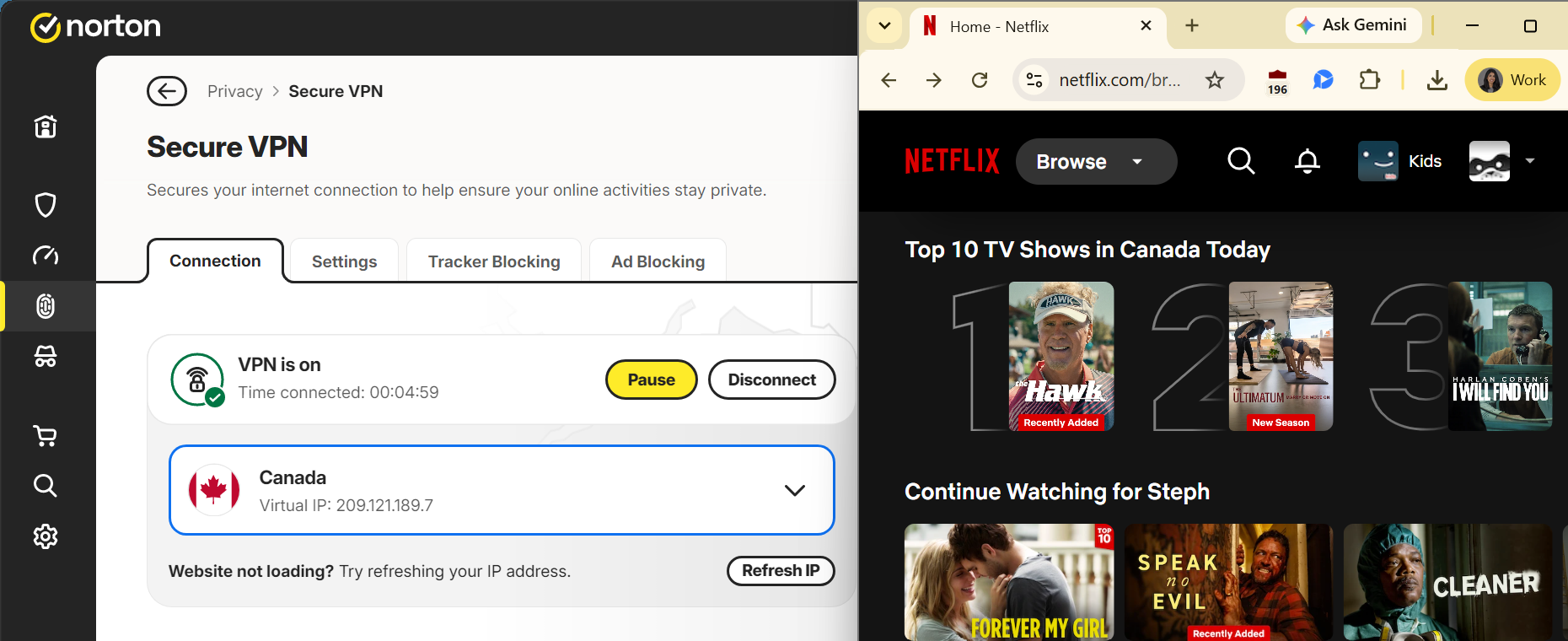Open the Tracker Blocking tab
The width and height of the screenshot is (1568, 641).
click(494, 261)
